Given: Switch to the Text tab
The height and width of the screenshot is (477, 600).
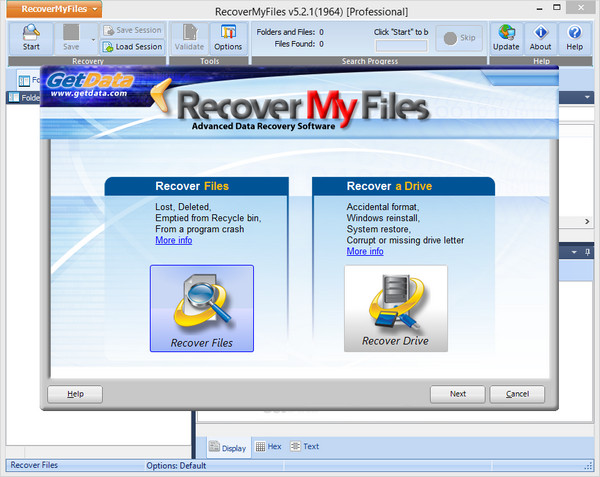Looking at the screenshot, I should [x=305, y=447].
